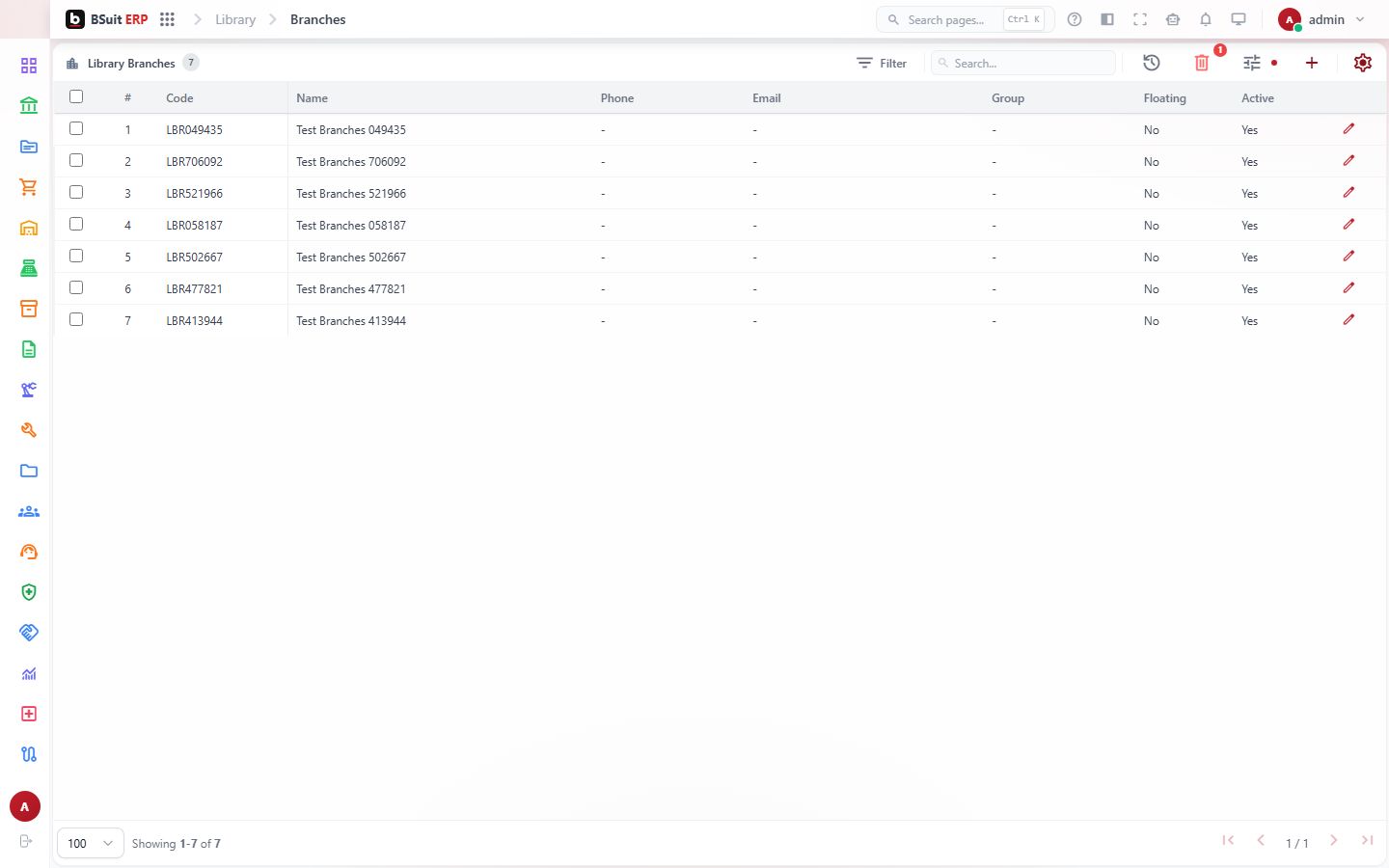Open the red trash bin with badge
Viewport: 1389px width, 868px height.
tap(1202, 63)
